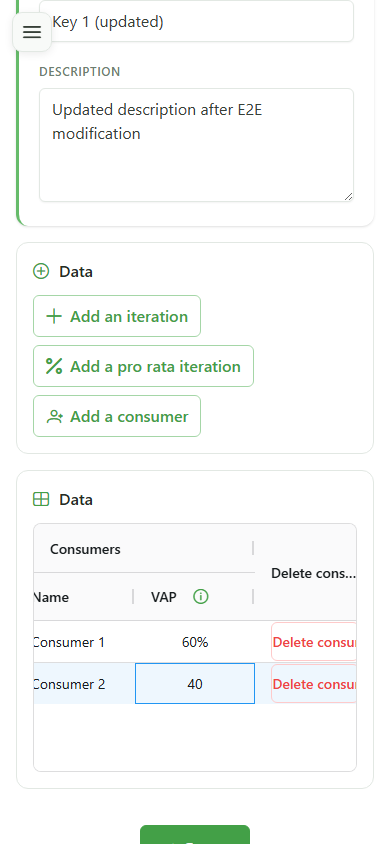Select the Consumer 2 name cell
The image size is (390, 844).
[x=84, y=684]
